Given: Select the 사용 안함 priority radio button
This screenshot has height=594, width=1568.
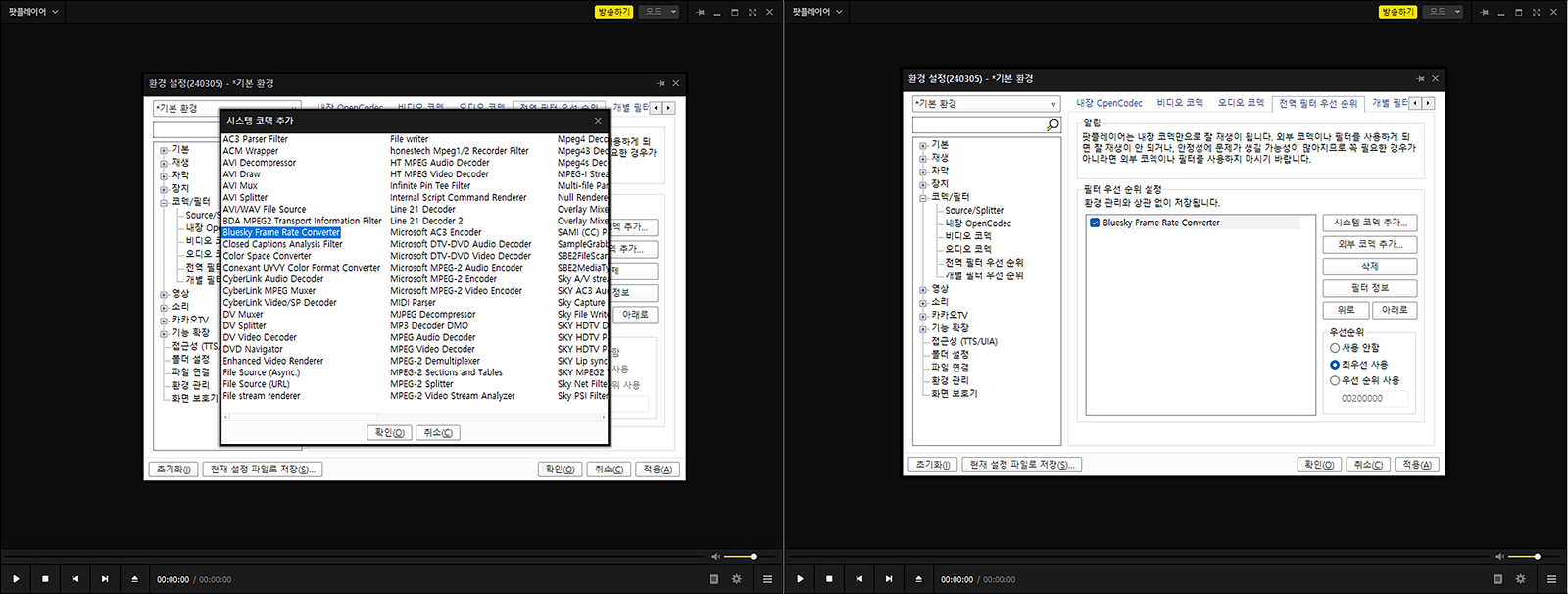Looking at the screenshot, I should (1335, 348).
